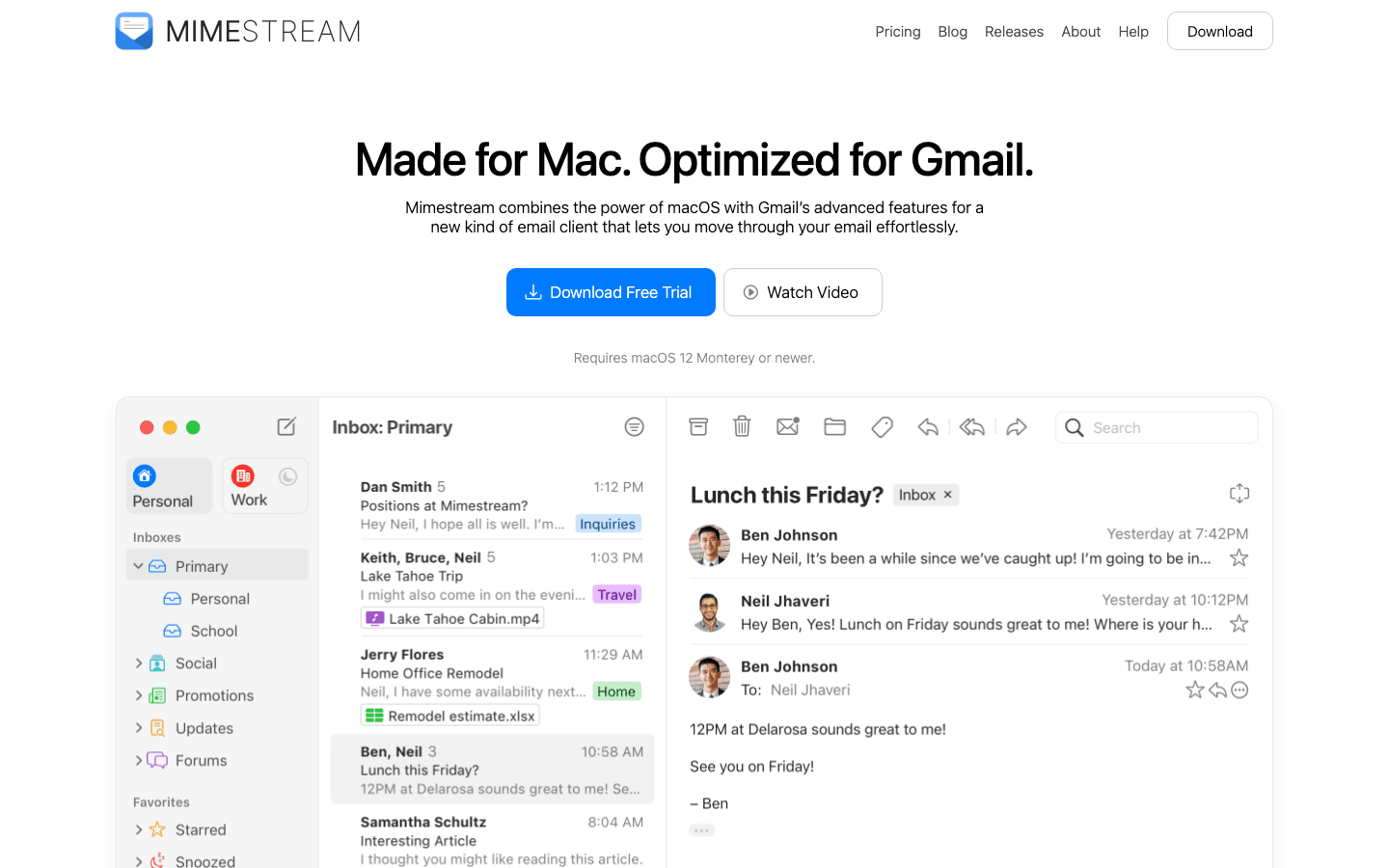Screen dimensions: 1389x868
Task: Toggle star on Ben Johnson's first message
Action: click(1239, 558)
